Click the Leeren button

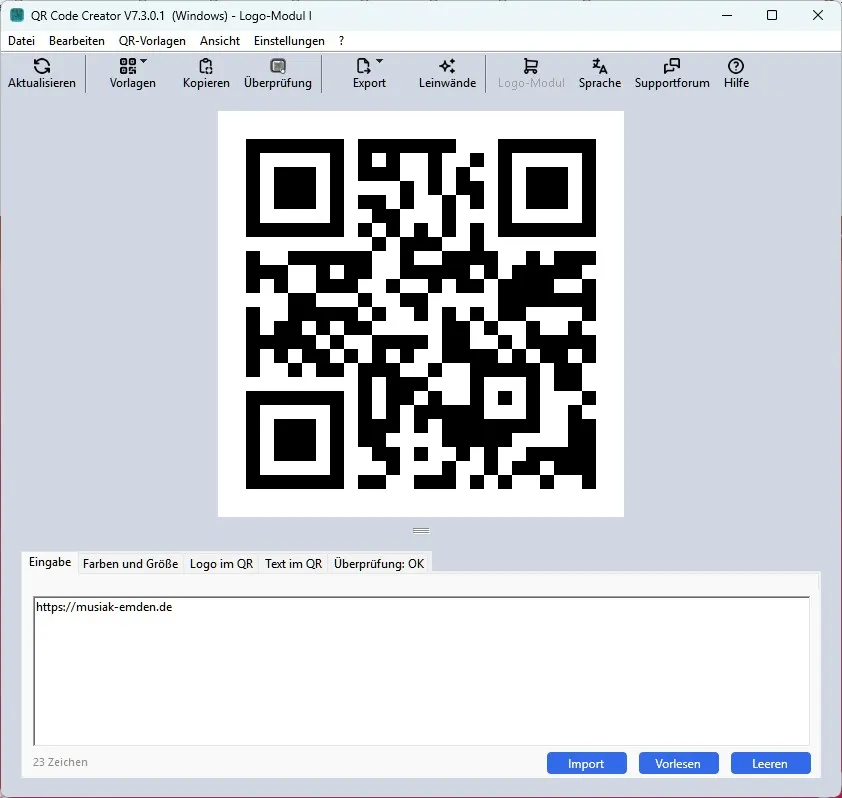click(770, 763)
